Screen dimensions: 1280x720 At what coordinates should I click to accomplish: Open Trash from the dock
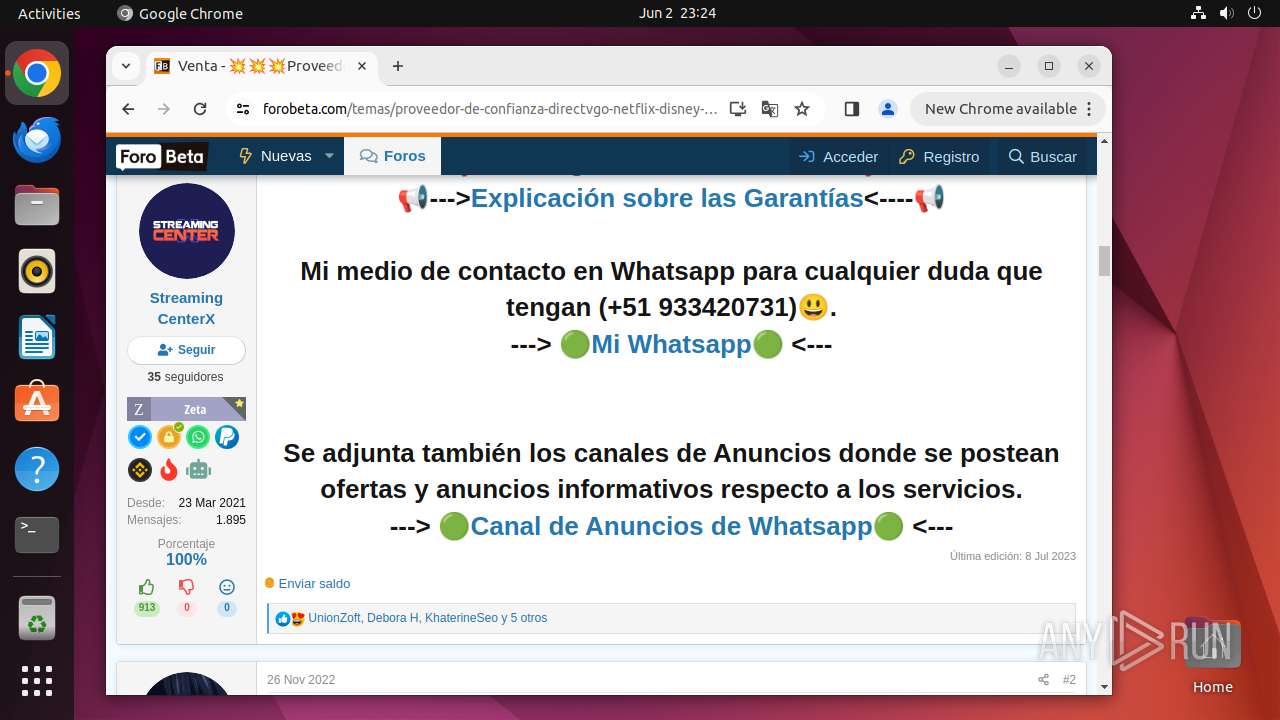point(37,619)
